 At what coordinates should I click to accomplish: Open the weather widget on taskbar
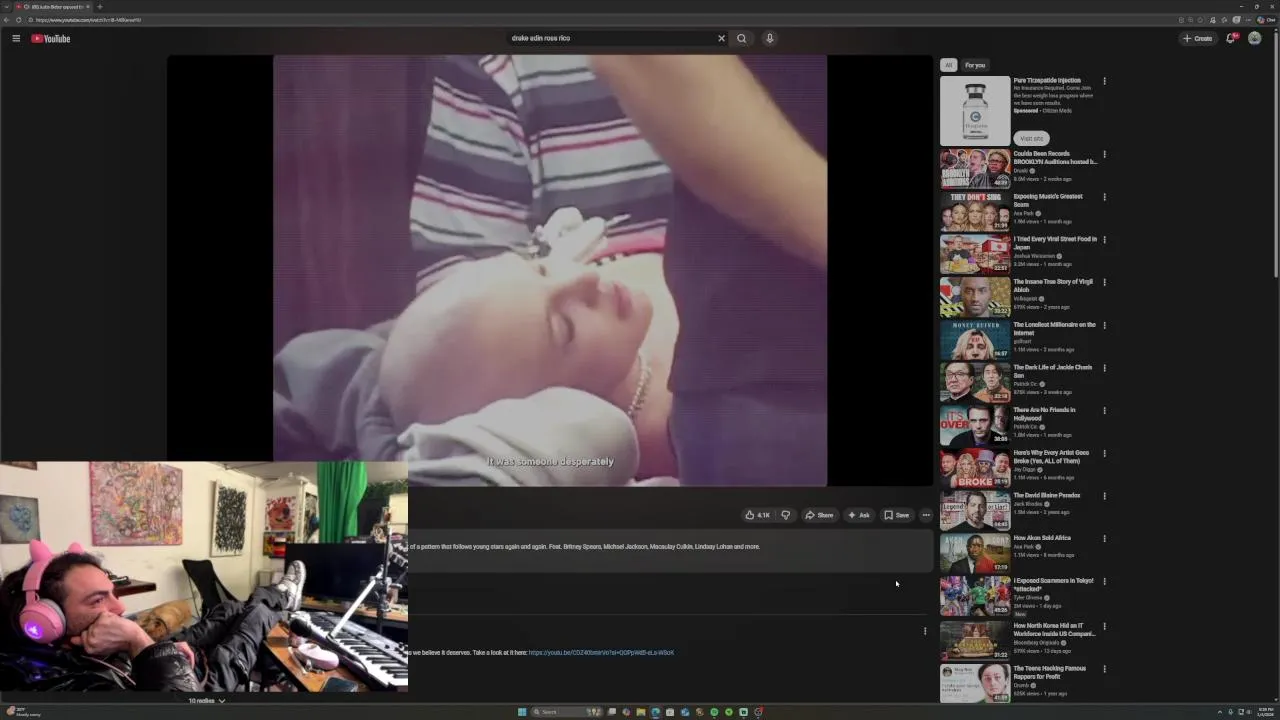pyautogui.click(x=22, y=712)
